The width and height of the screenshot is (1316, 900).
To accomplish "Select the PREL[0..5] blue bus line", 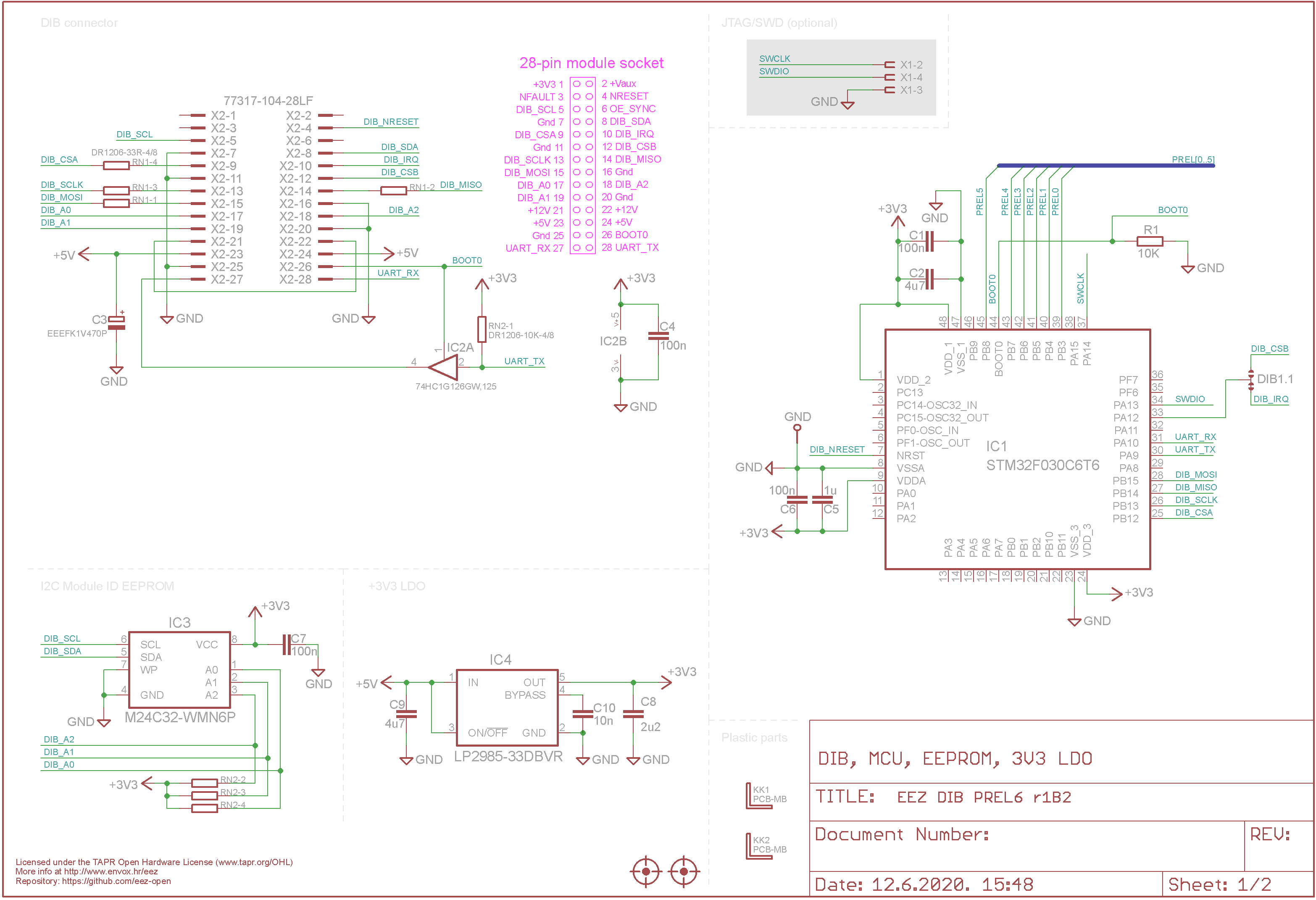I will tap(1105, 166).
